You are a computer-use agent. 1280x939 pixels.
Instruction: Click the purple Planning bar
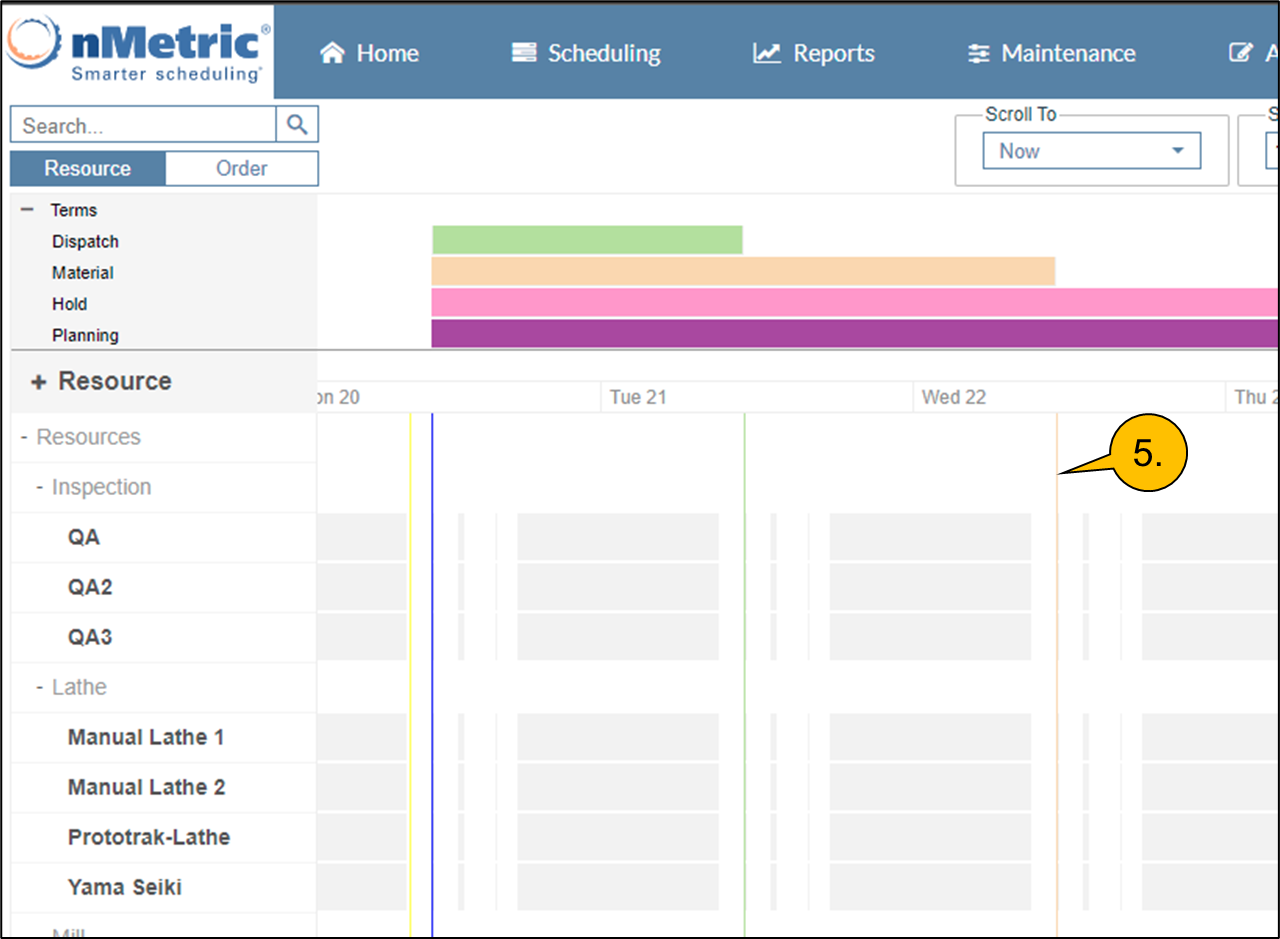[x=855, y=334]
